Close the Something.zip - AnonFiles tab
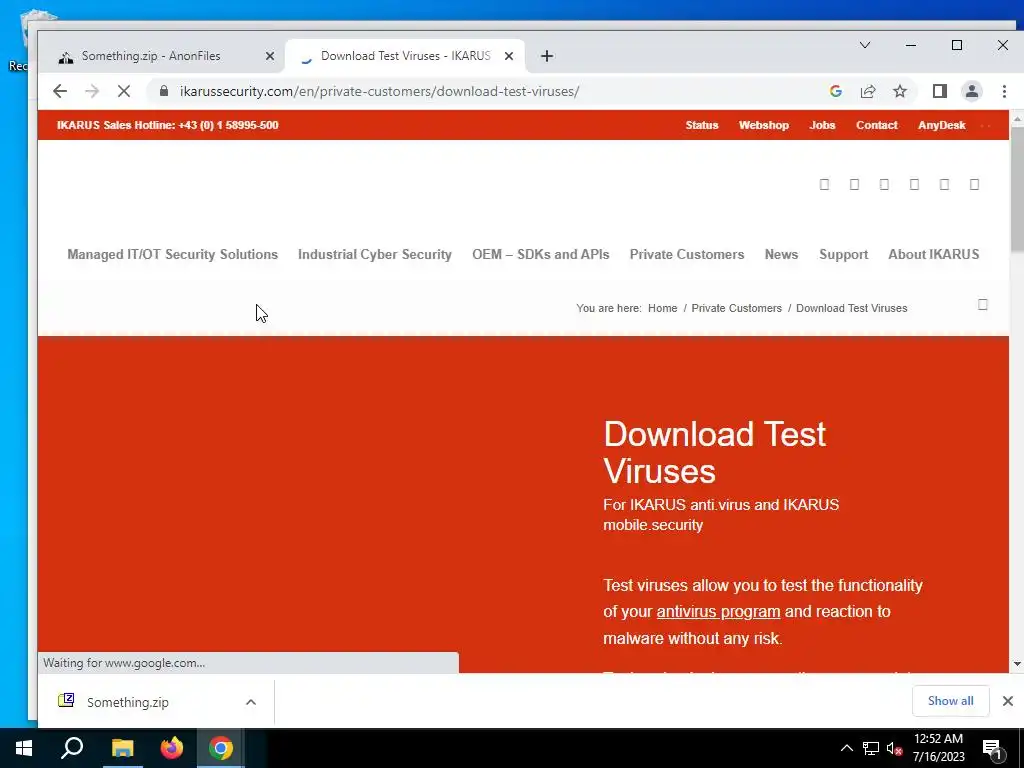 tap(270, 56)
